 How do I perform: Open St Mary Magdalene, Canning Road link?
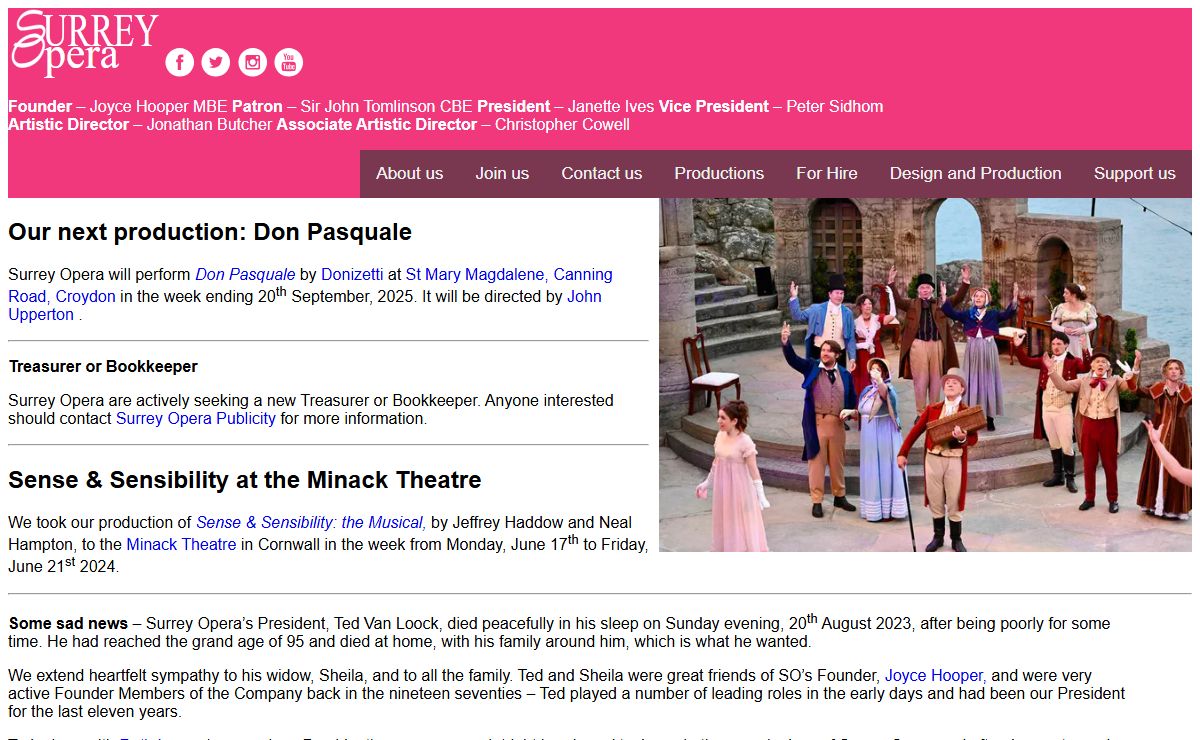pyautogui.click(x=509, y=274)
